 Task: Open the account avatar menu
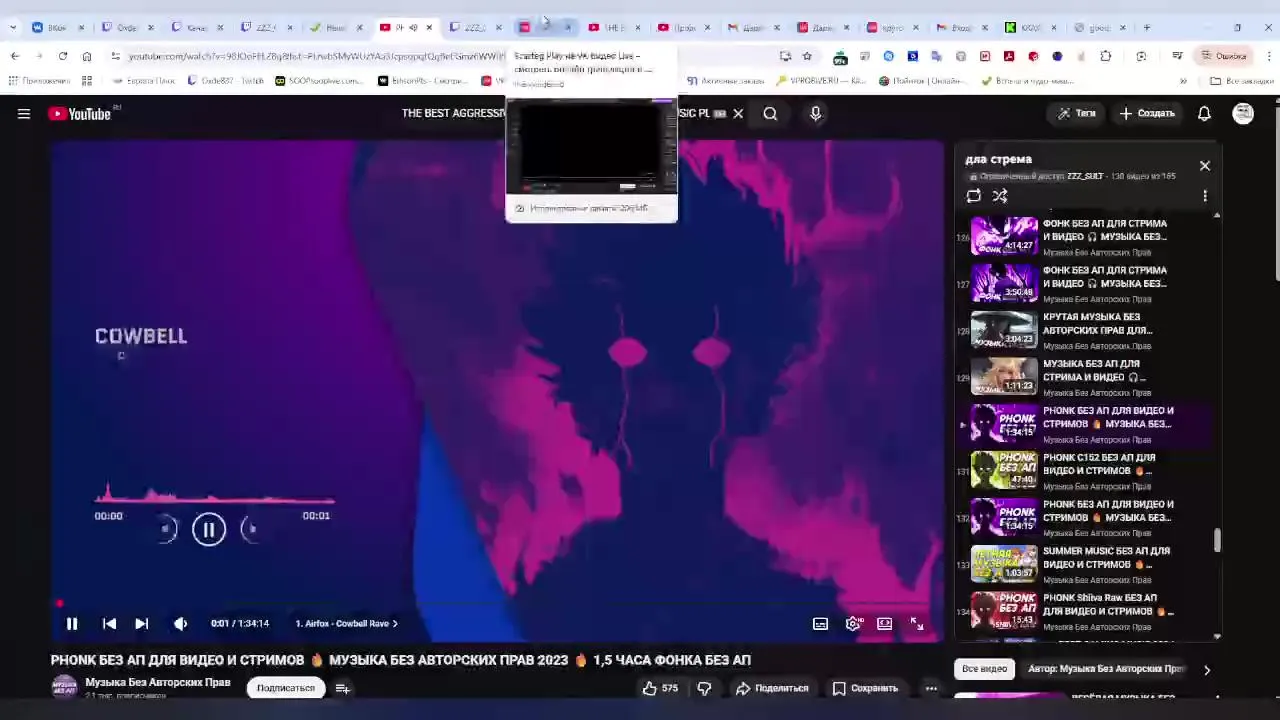(x=1243, y=114)
